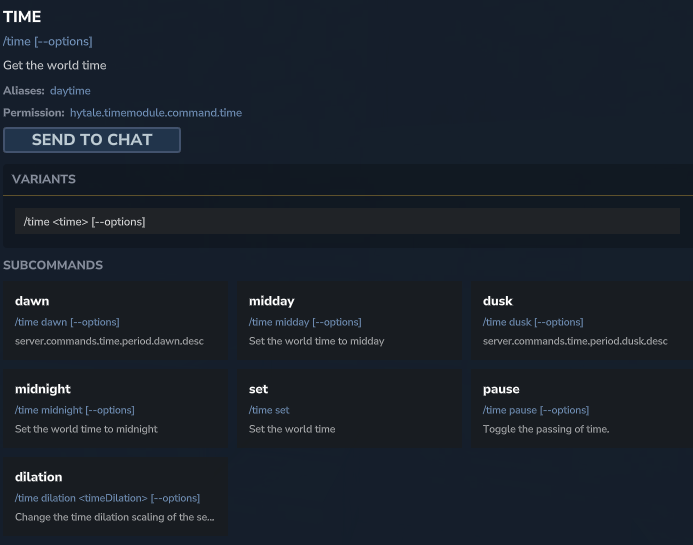Image resolution: width=693 pixels, height=545 pixels.
Task: Open the set subcommand card
Action: [349, 409]
